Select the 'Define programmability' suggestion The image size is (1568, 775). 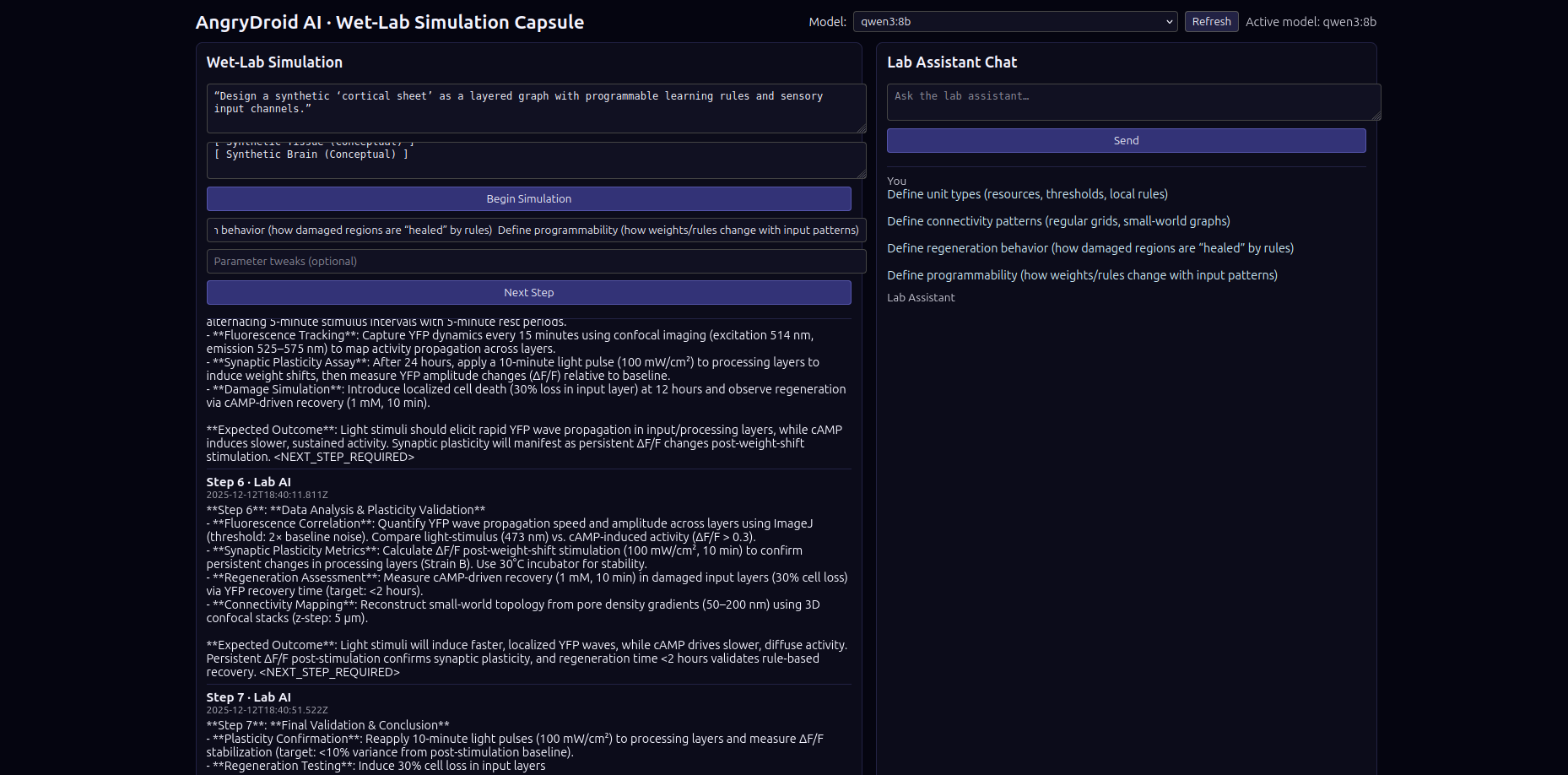(x=1082, y=274)
